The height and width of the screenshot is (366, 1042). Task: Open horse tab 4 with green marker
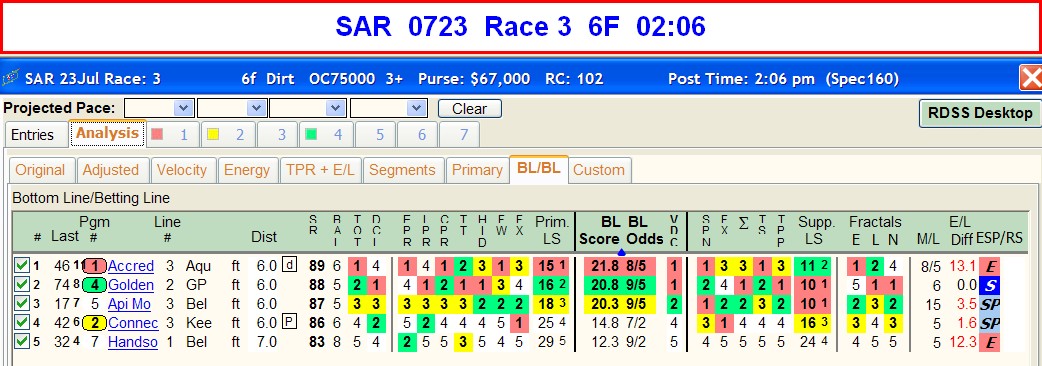327,135
